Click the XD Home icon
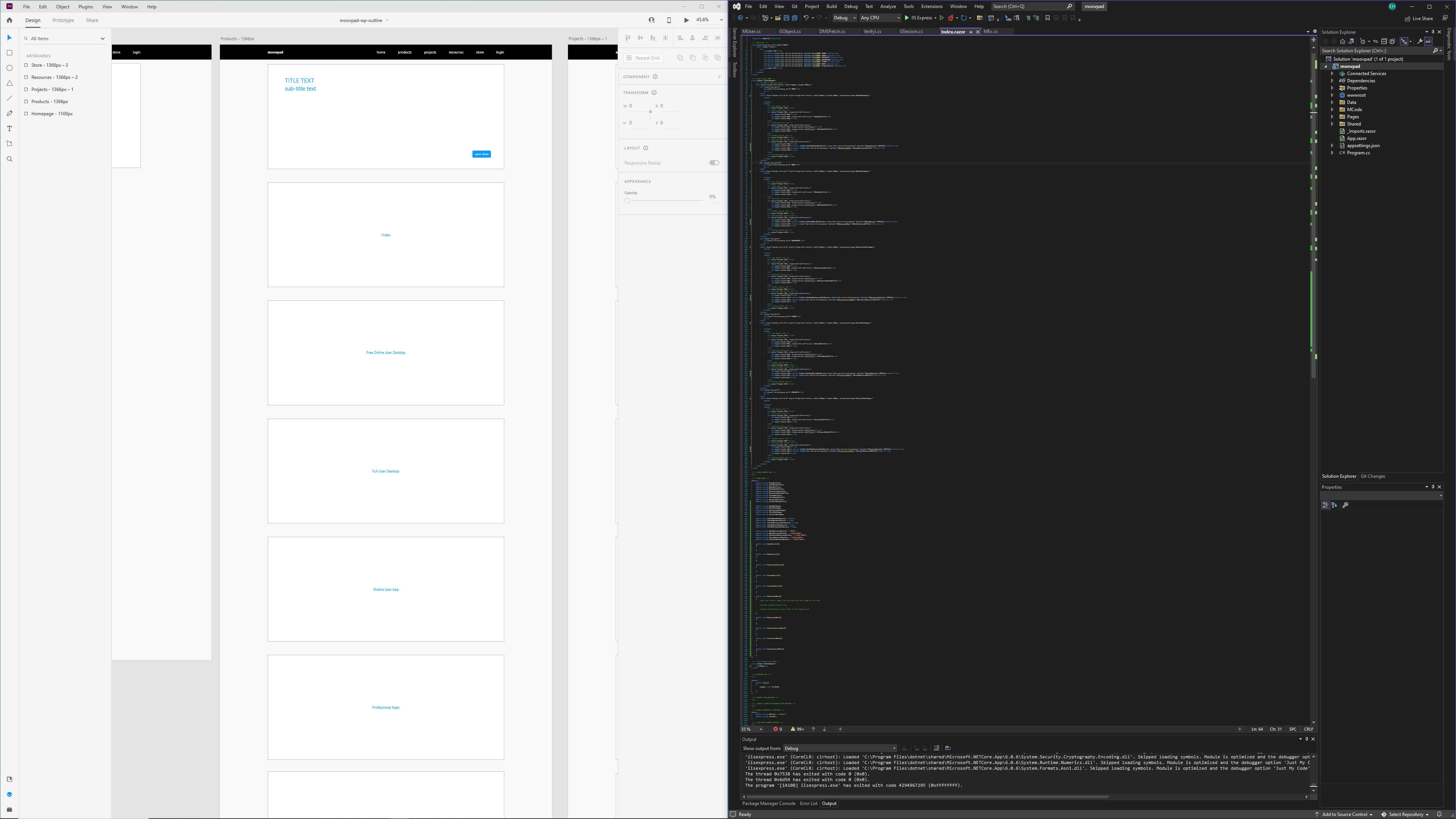1456x819 pixels. [x=9, y=20]
